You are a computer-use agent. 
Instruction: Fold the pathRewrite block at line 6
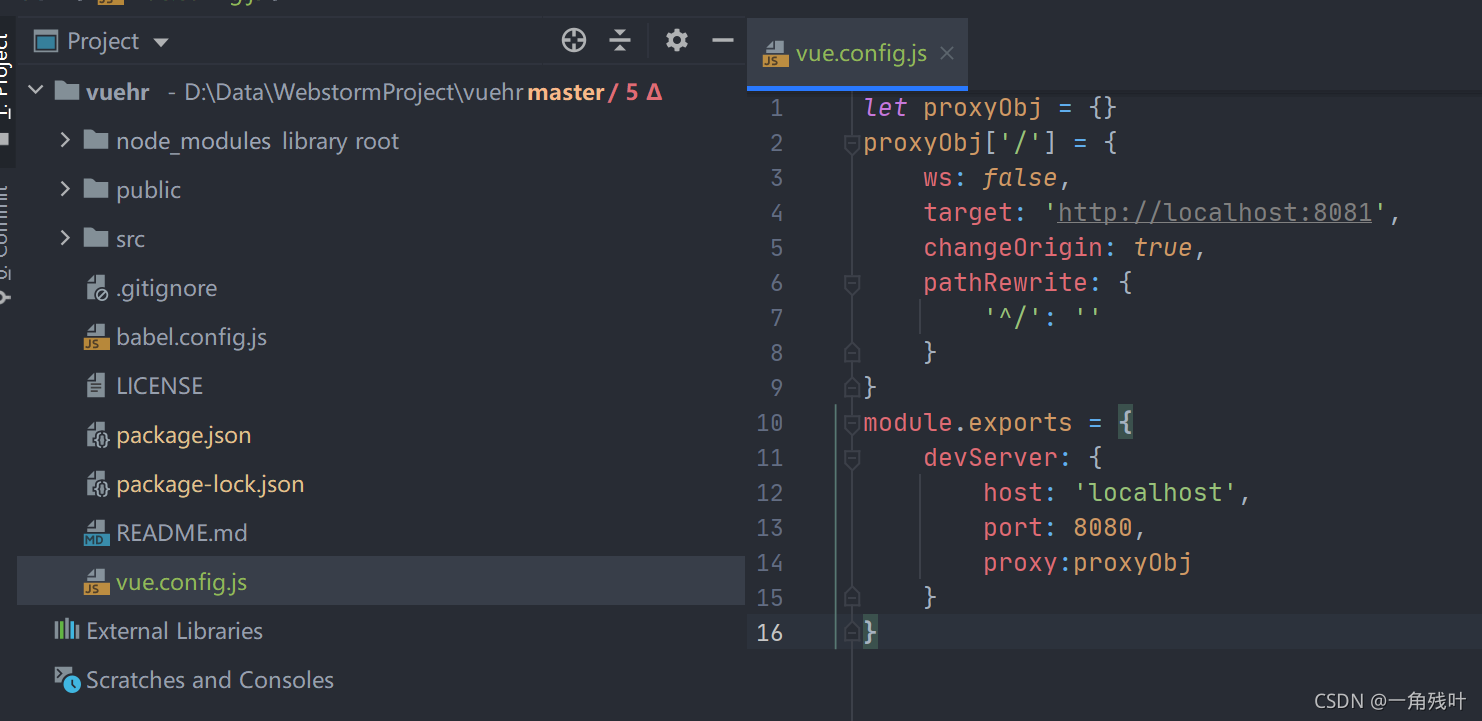[x=852, y=284]
